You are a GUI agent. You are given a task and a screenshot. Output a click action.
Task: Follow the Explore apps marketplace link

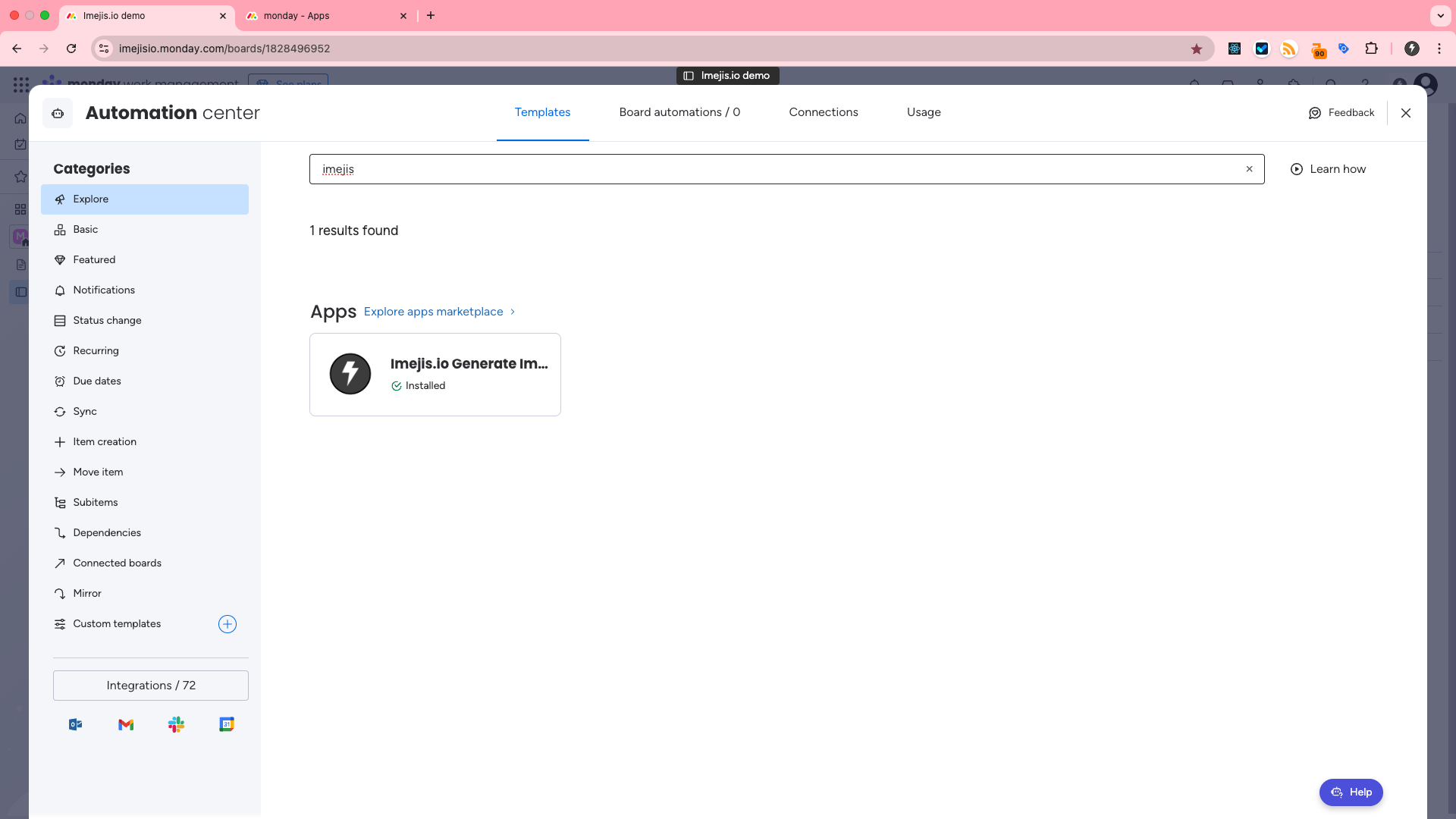point(439,312)
